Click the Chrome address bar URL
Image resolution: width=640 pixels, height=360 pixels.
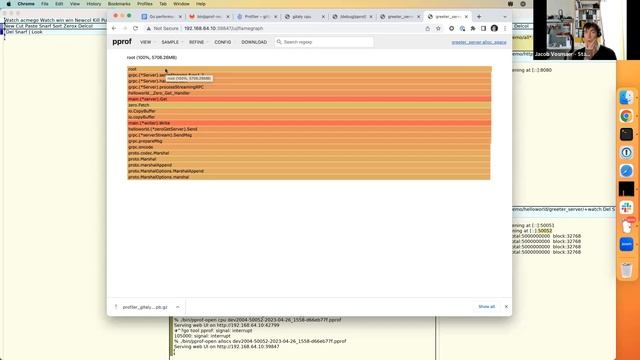pyautogui.click(x=224, y=29)
